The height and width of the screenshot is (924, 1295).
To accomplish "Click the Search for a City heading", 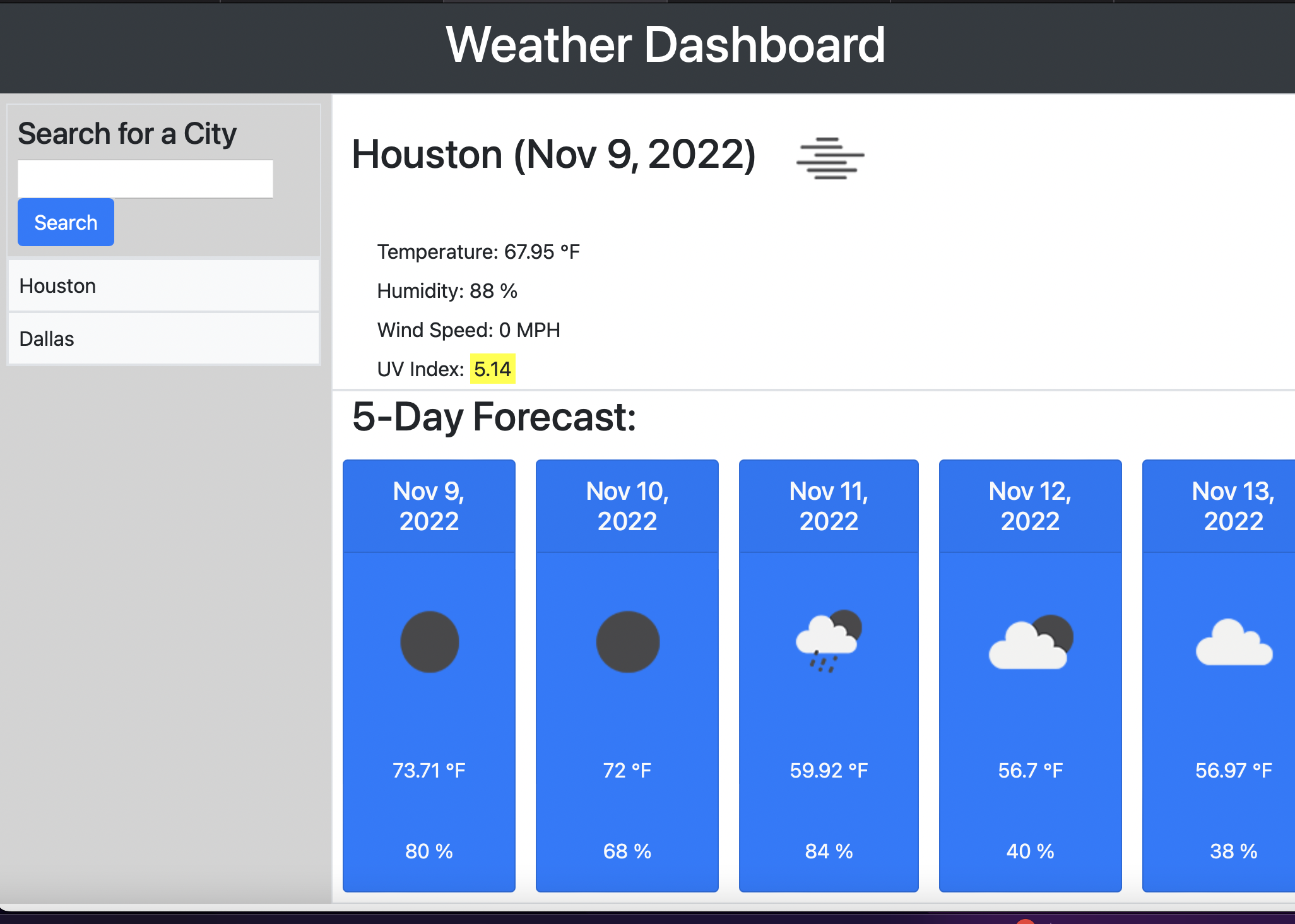I will click(x=127, y=133).
